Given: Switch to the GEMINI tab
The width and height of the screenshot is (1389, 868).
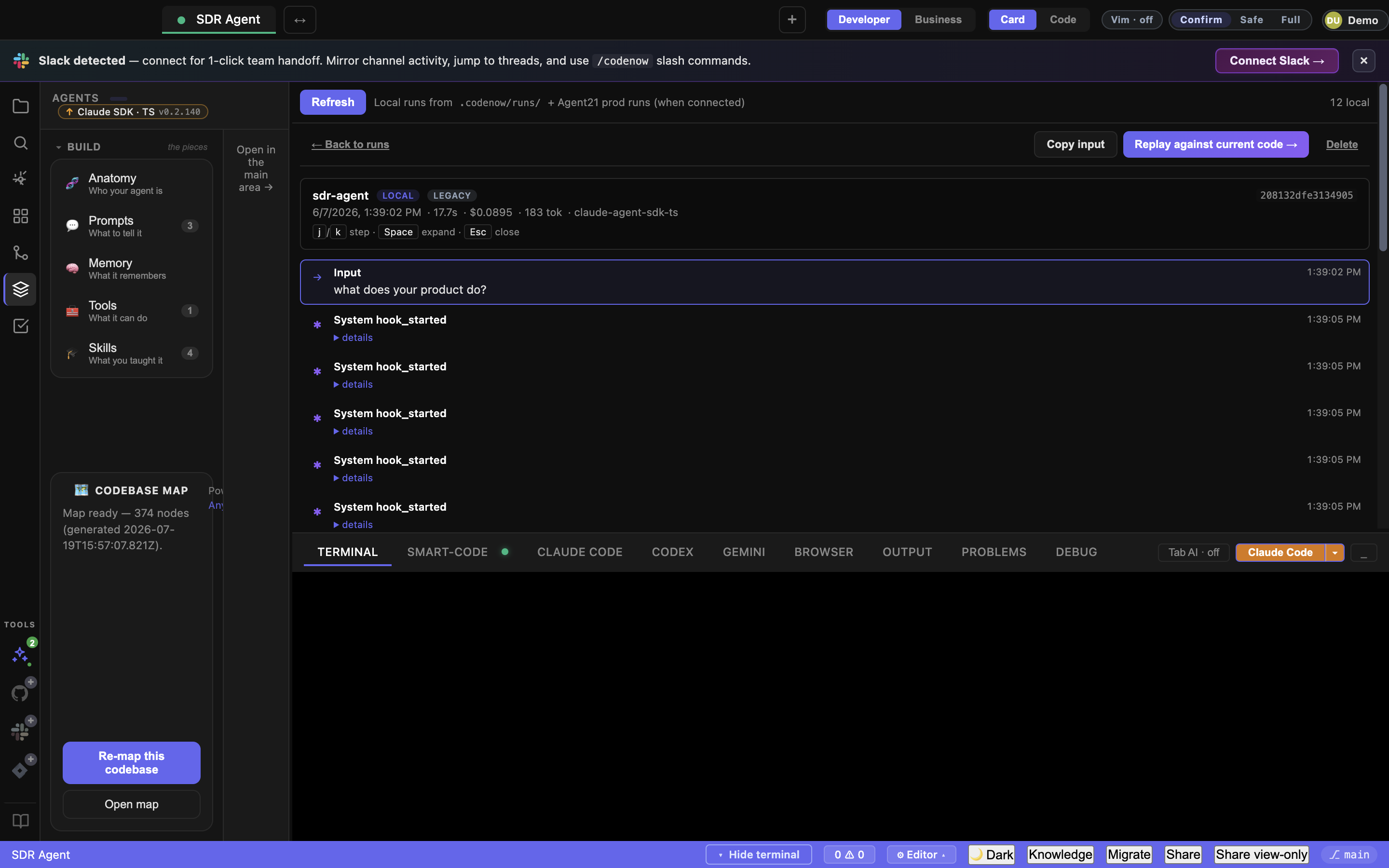Looking at the screenshot, I should tap(744, 552).
